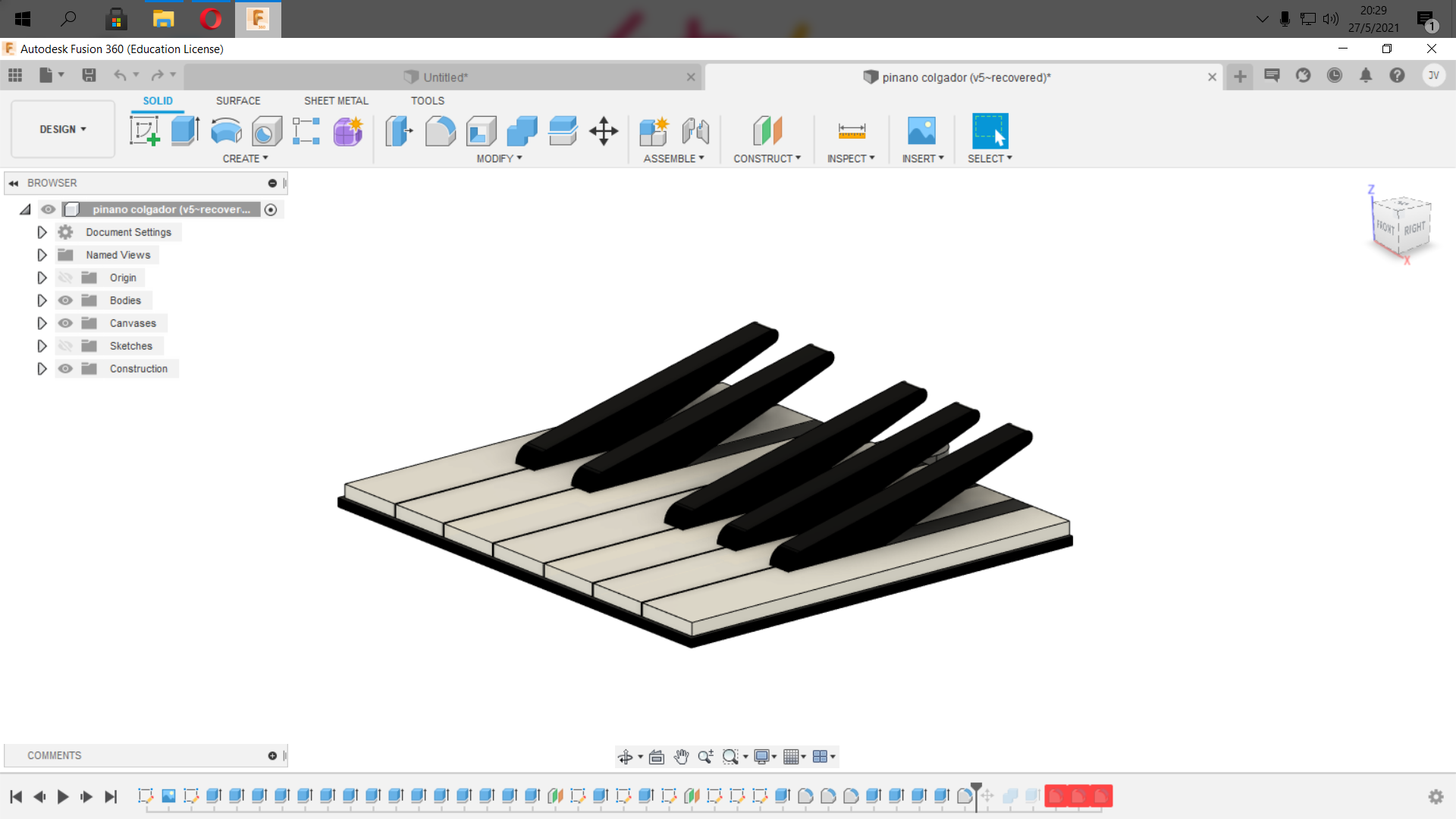Activate the Revolve tool
The image size is (1456, 819).
click(225, 130)
